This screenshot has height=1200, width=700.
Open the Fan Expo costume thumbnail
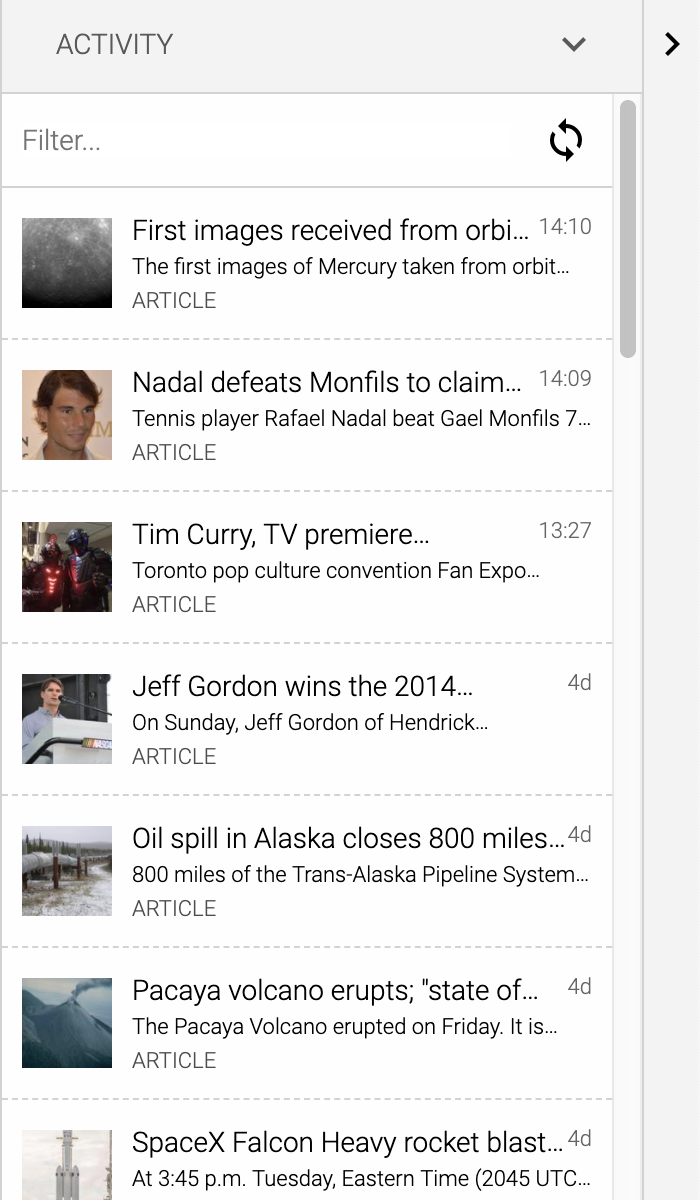click(67, 567)
